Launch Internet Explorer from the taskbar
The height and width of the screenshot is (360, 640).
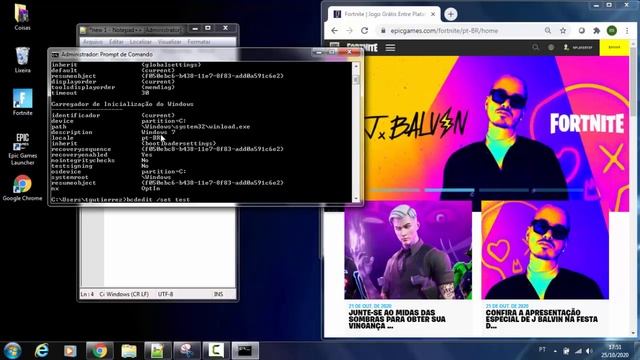pyautogui.click(x=42, y=351)
